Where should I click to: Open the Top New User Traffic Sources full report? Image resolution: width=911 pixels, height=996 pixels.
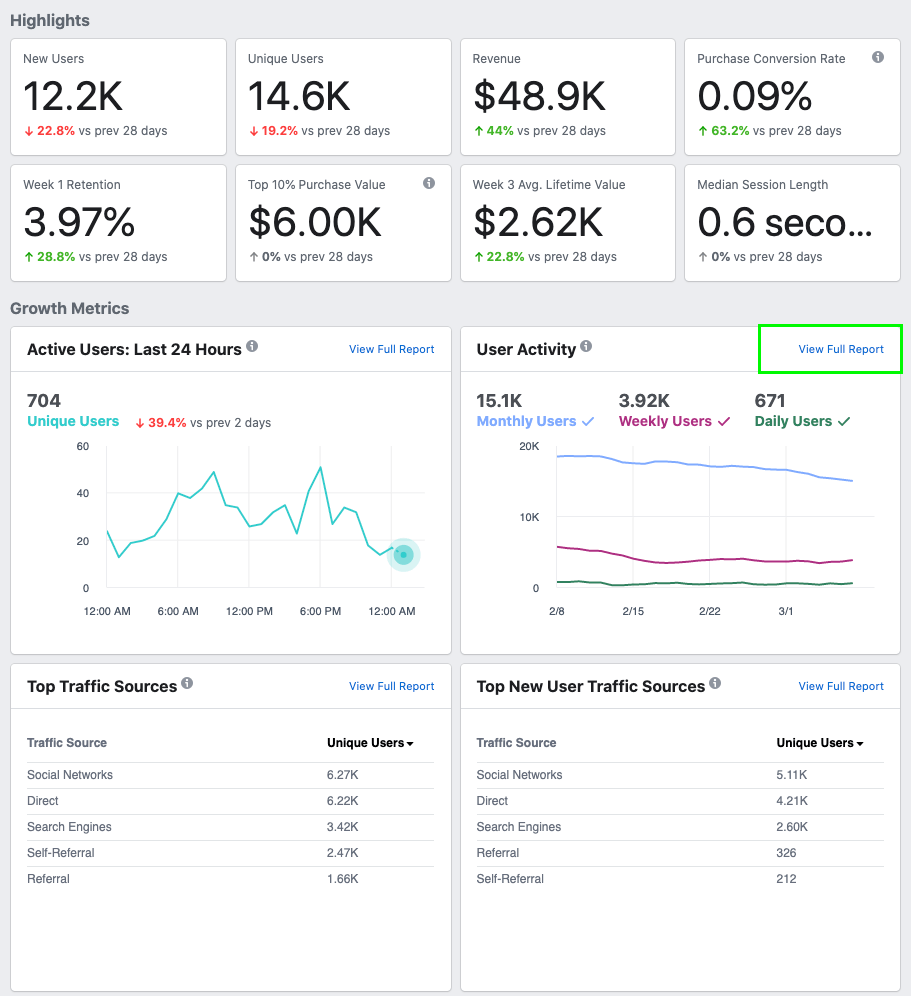tap(840, 686)
